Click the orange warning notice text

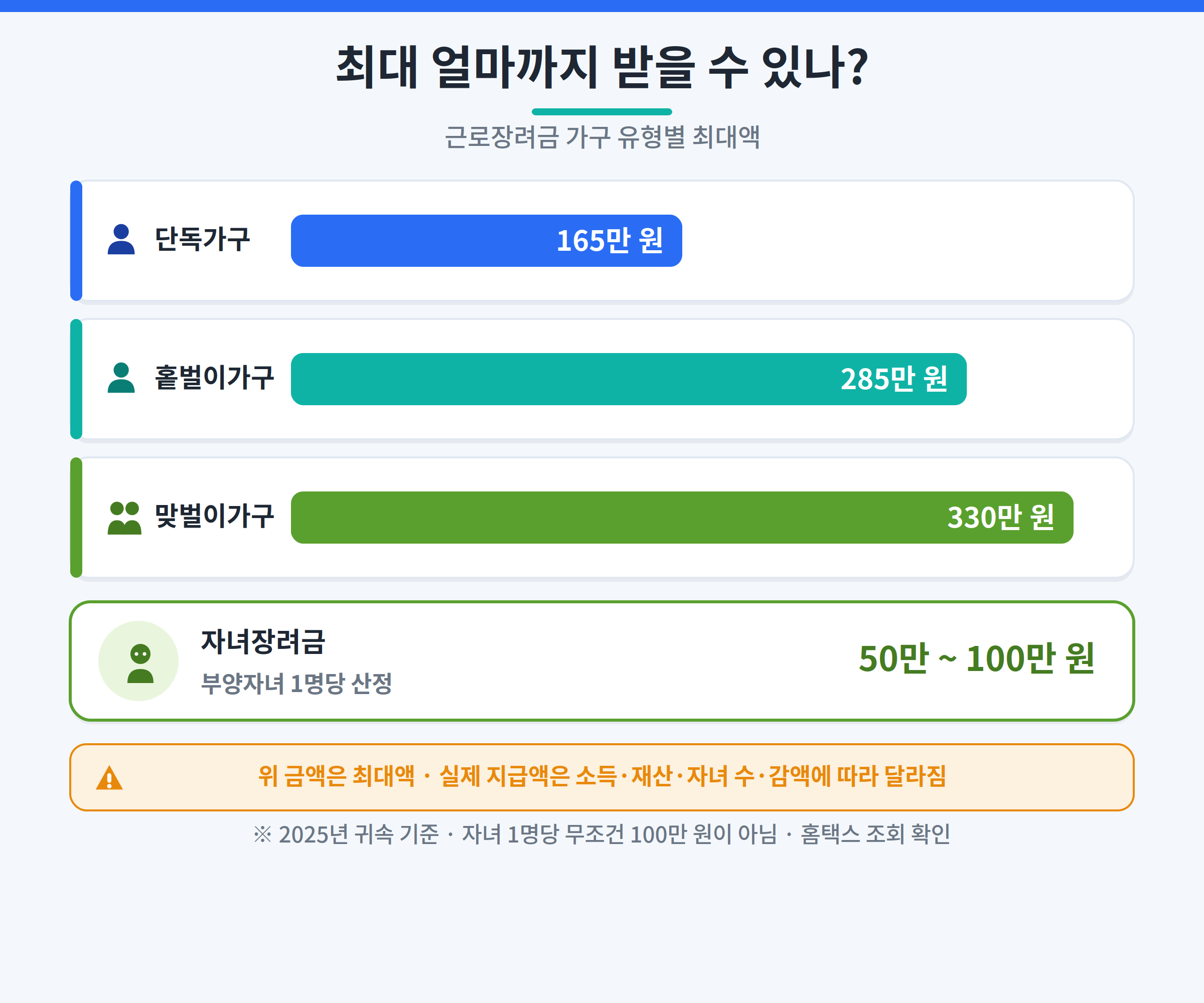point(602,776)
